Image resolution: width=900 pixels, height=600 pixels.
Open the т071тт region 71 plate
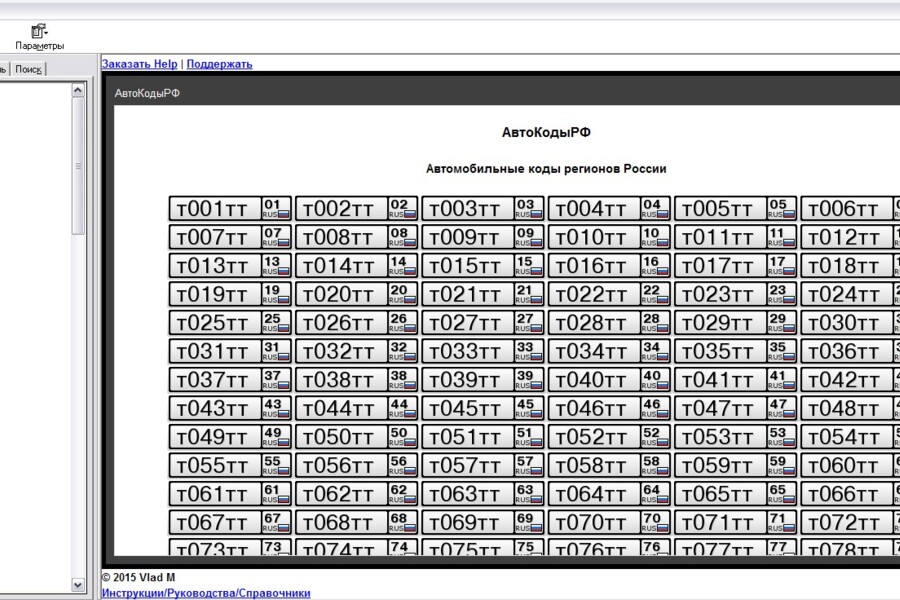735,522
